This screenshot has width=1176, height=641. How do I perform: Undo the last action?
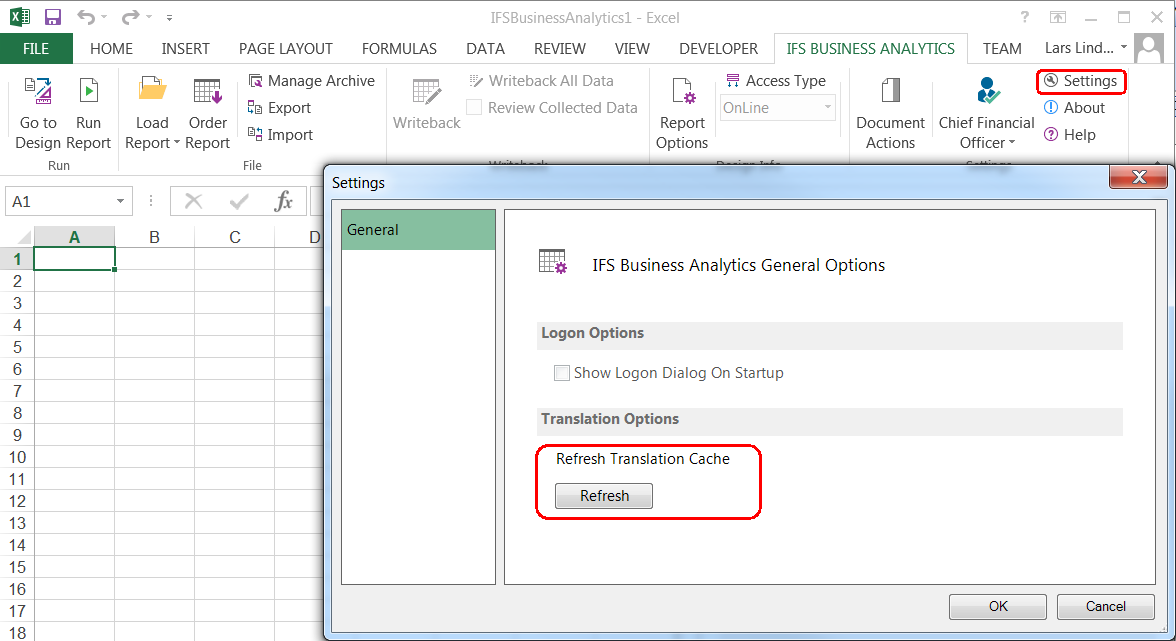tap(86, 17)
